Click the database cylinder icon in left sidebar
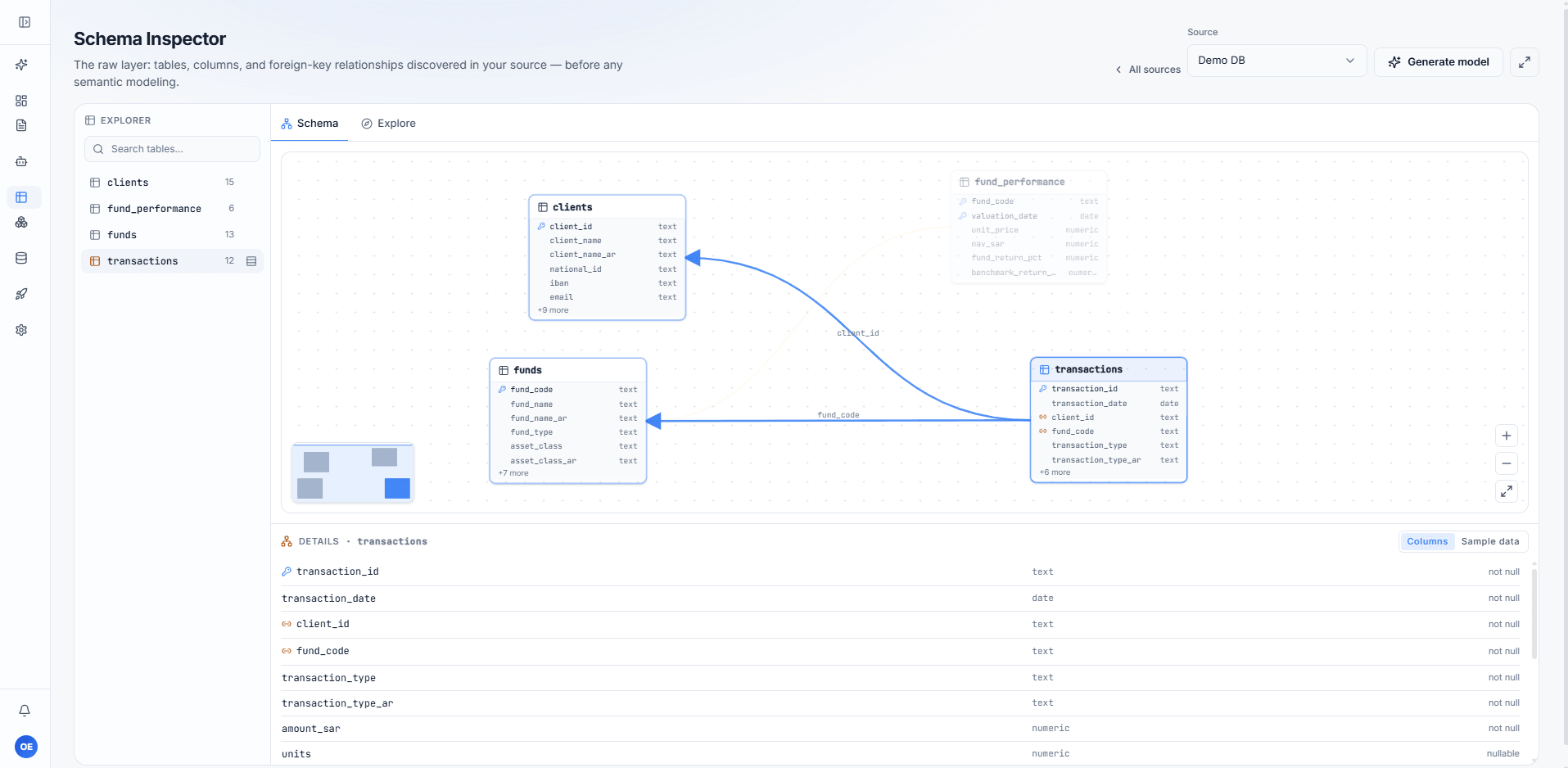The height and width of the screenshot is (768, 1568). coord(21,258)
